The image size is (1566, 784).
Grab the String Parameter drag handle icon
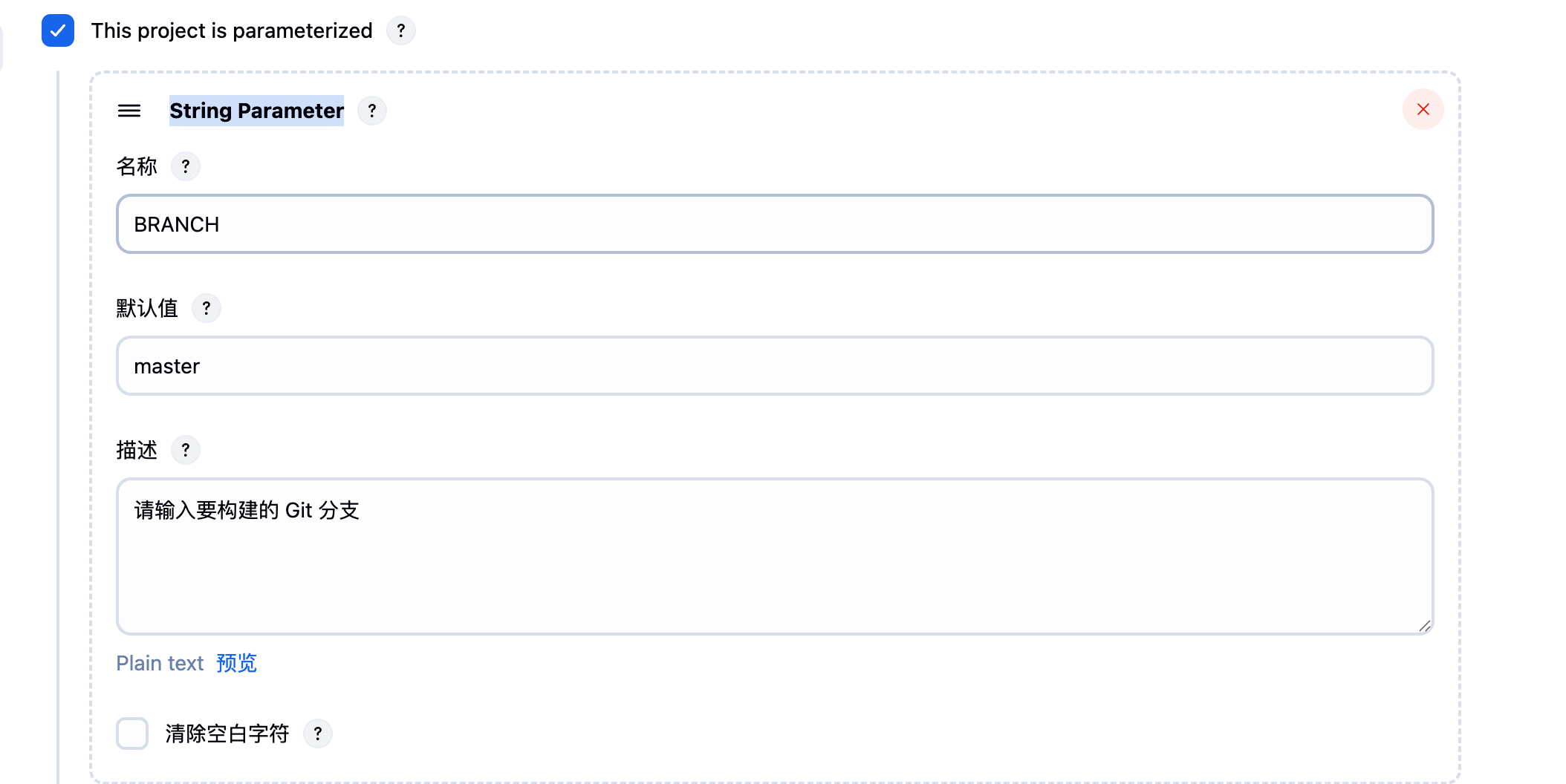[x=129, y=111]
